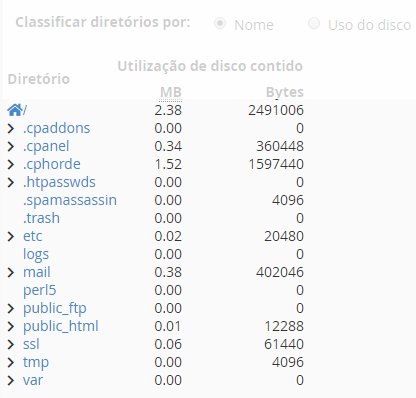Expand the tmp directory
The image size is (416, 398).
tap(11, 362)
